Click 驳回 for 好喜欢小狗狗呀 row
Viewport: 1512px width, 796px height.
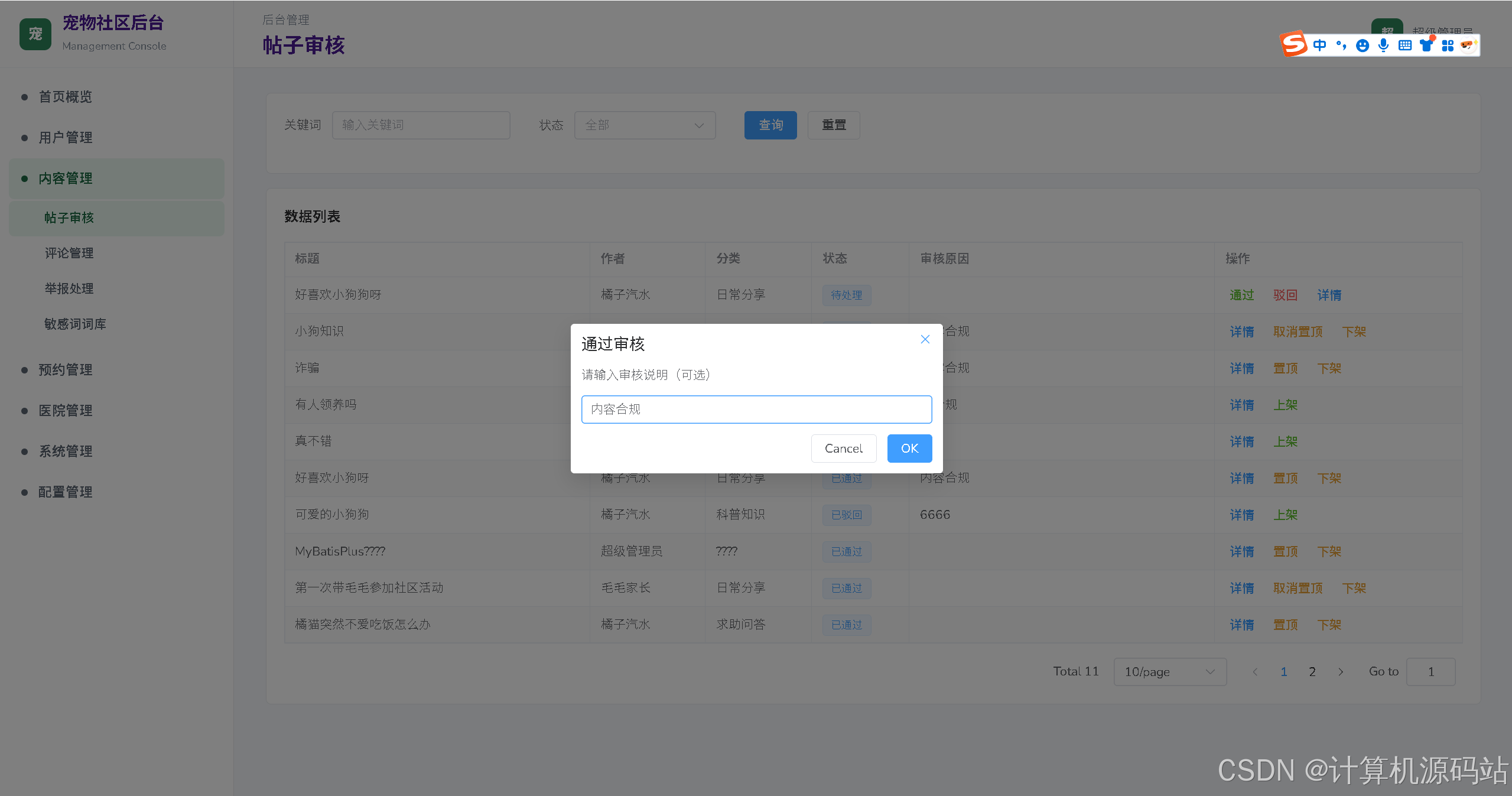[x=1285, y=295]
